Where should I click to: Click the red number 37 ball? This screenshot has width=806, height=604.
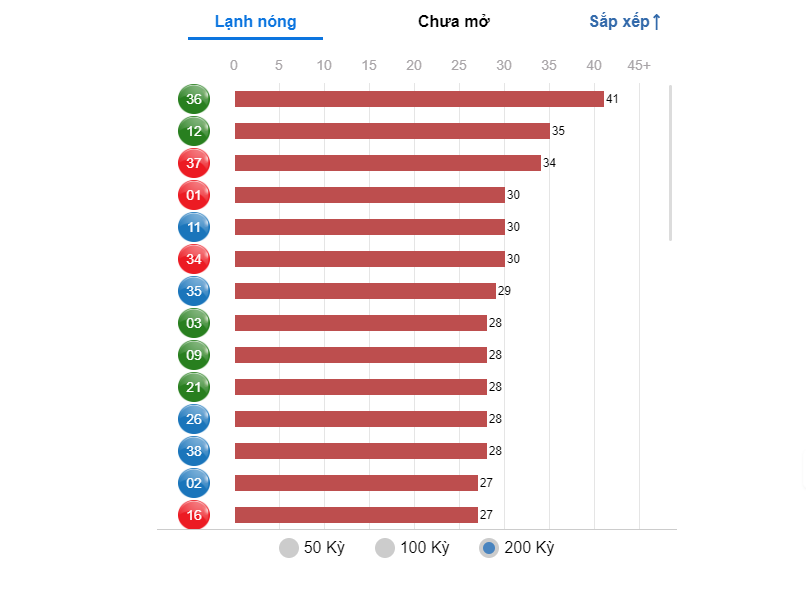click(x=194, y=163)
